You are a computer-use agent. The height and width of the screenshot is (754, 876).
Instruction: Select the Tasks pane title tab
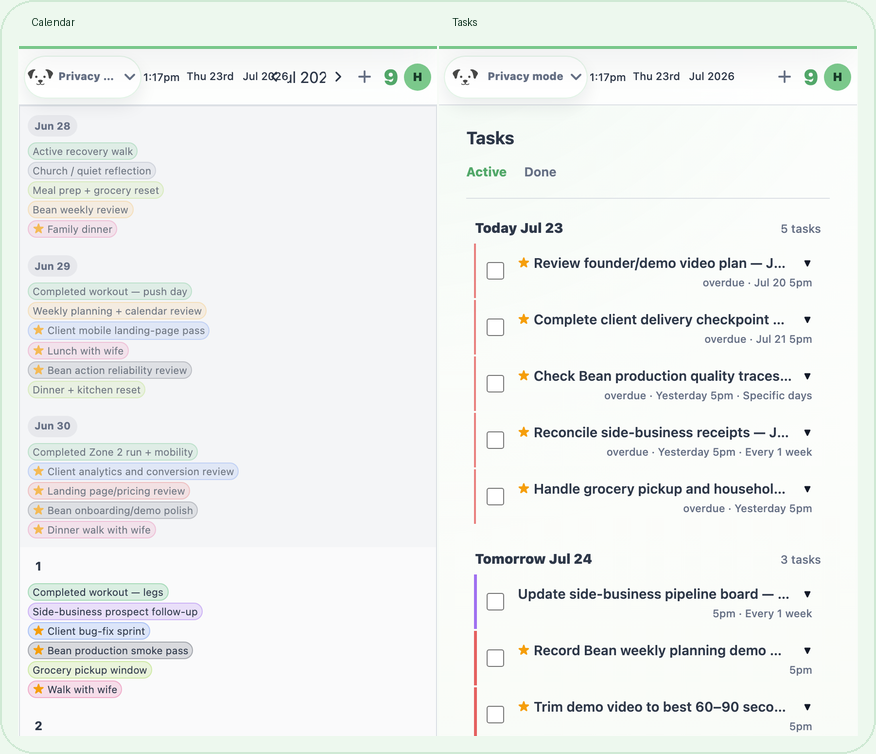coord(465,22)
